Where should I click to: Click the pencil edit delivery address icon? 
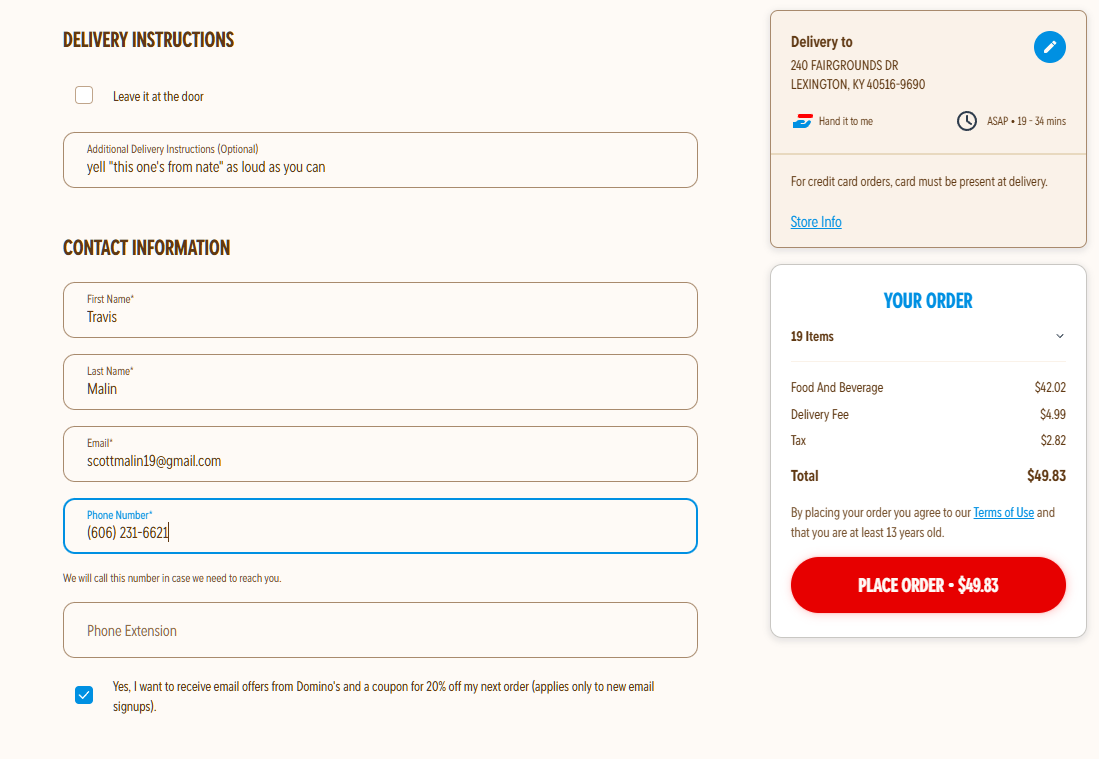[1049, 47]
